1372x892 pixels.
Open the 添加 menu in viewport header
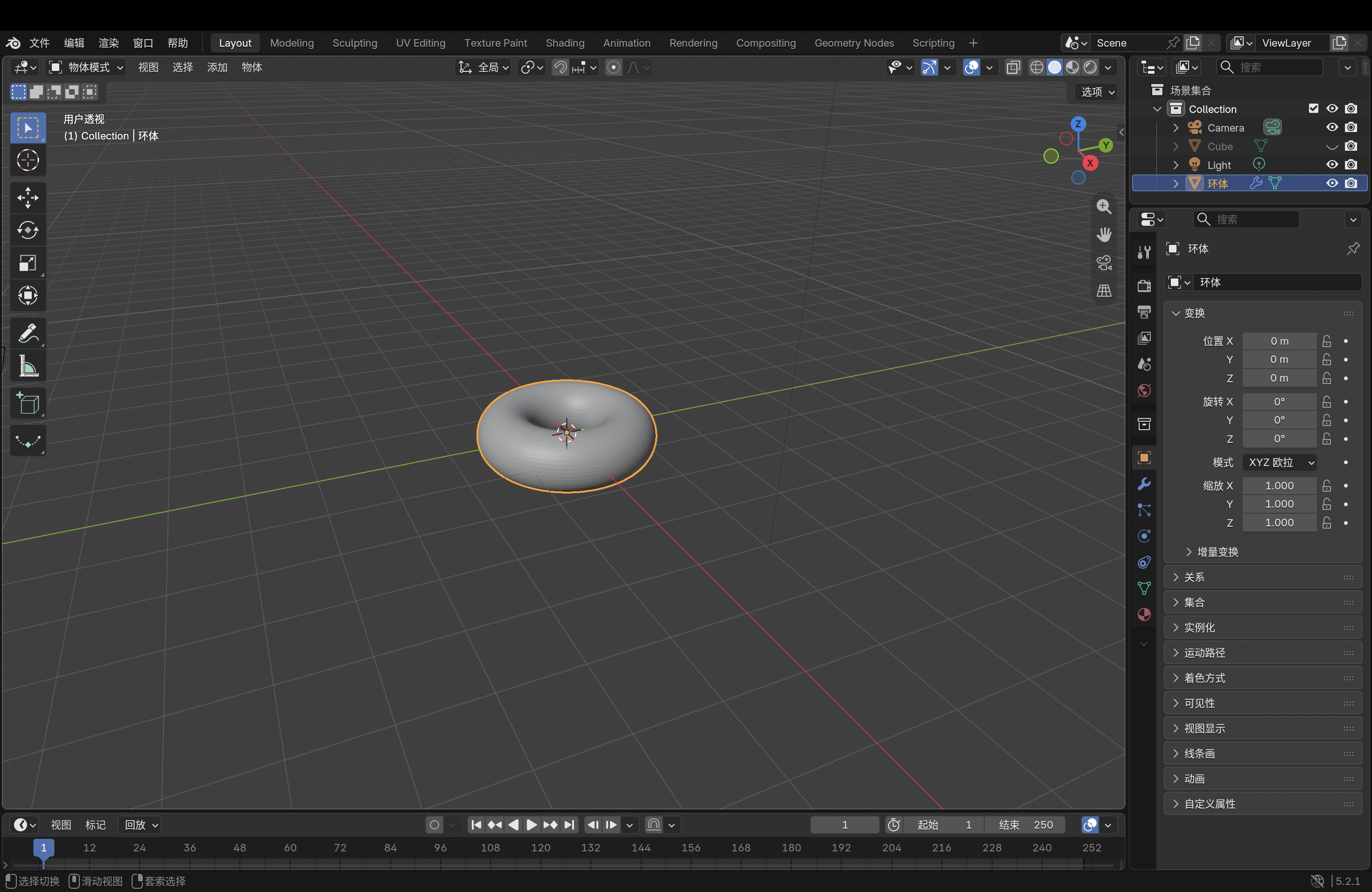click(x=217, y=68)
